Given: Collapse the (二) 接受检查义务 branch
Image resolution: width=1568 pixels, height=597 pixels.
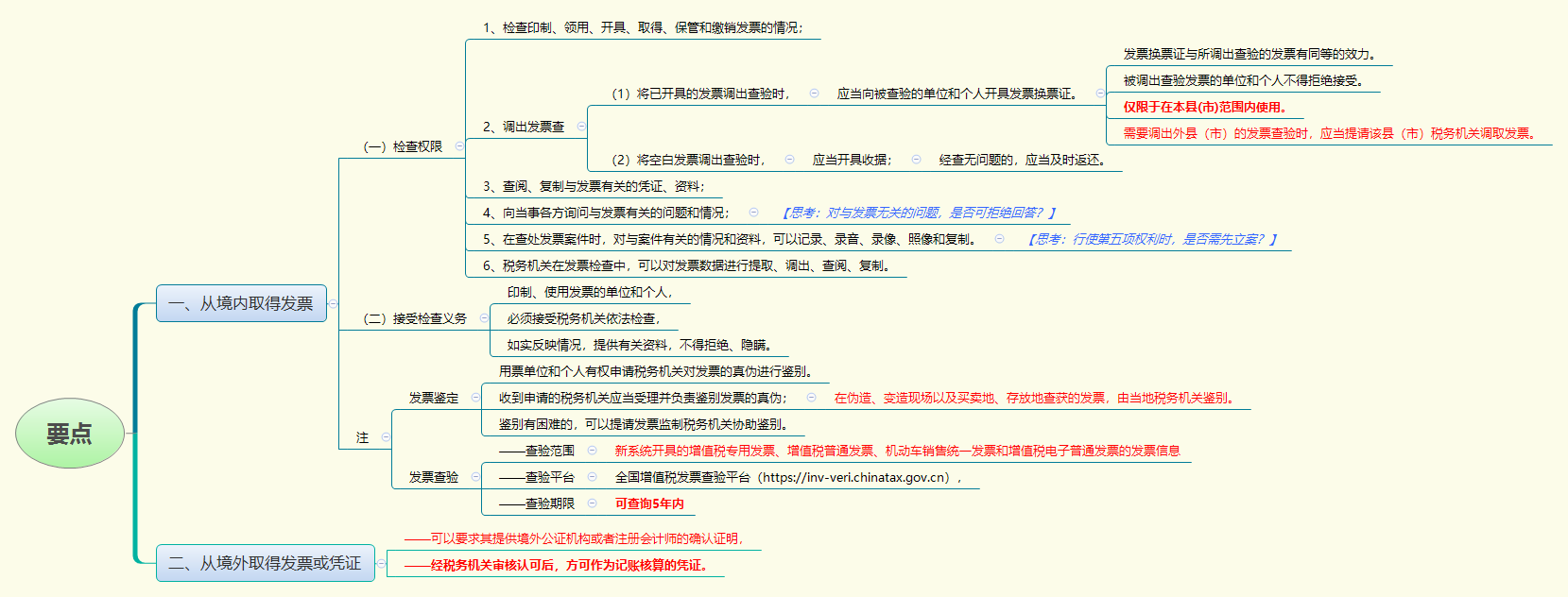Looking at the screenshot, I should click(x=484, y=318).
